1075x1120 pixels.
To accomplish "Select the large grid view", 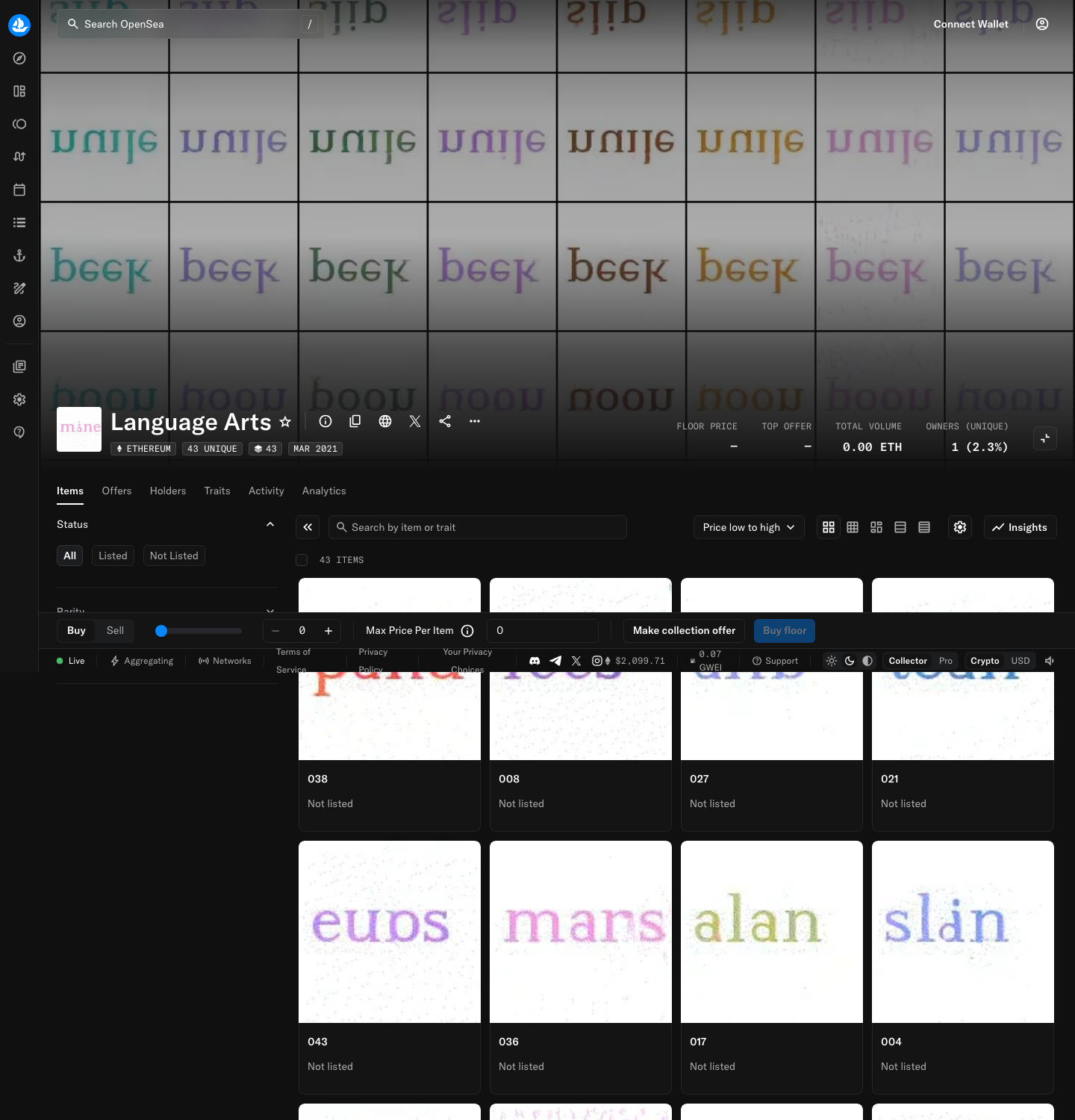I will (829, 527).
